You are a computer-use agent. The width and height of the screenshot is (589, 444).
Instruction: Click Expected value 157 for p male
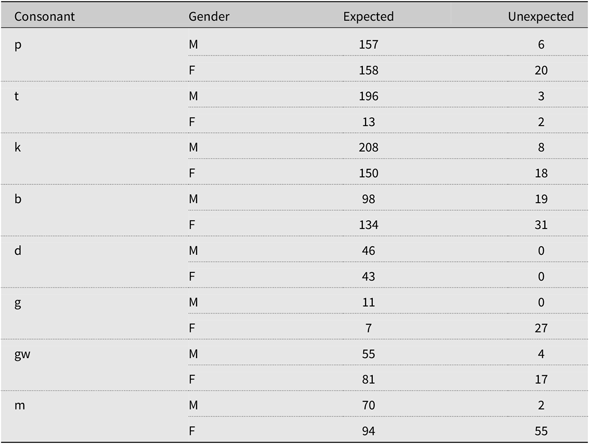(369, 45)
